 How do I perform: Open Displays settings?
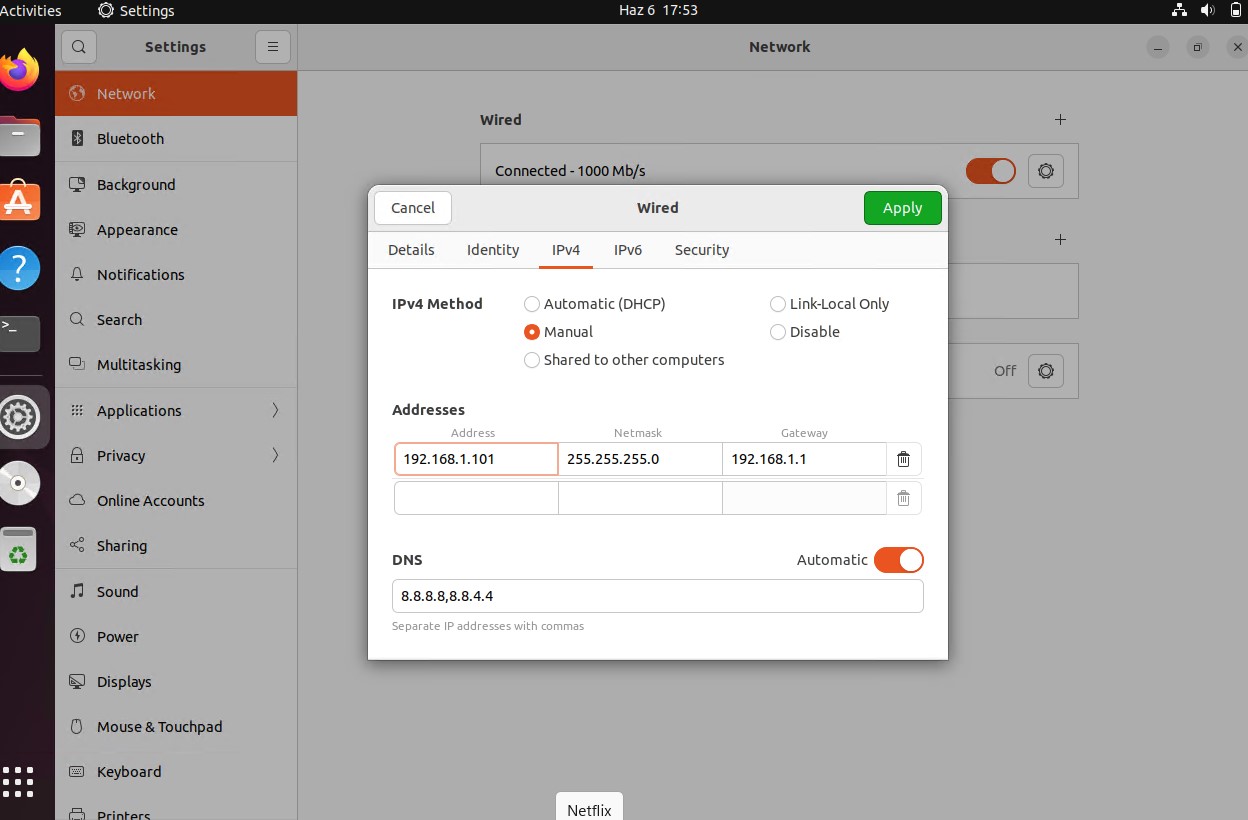(x=176, y=681)
